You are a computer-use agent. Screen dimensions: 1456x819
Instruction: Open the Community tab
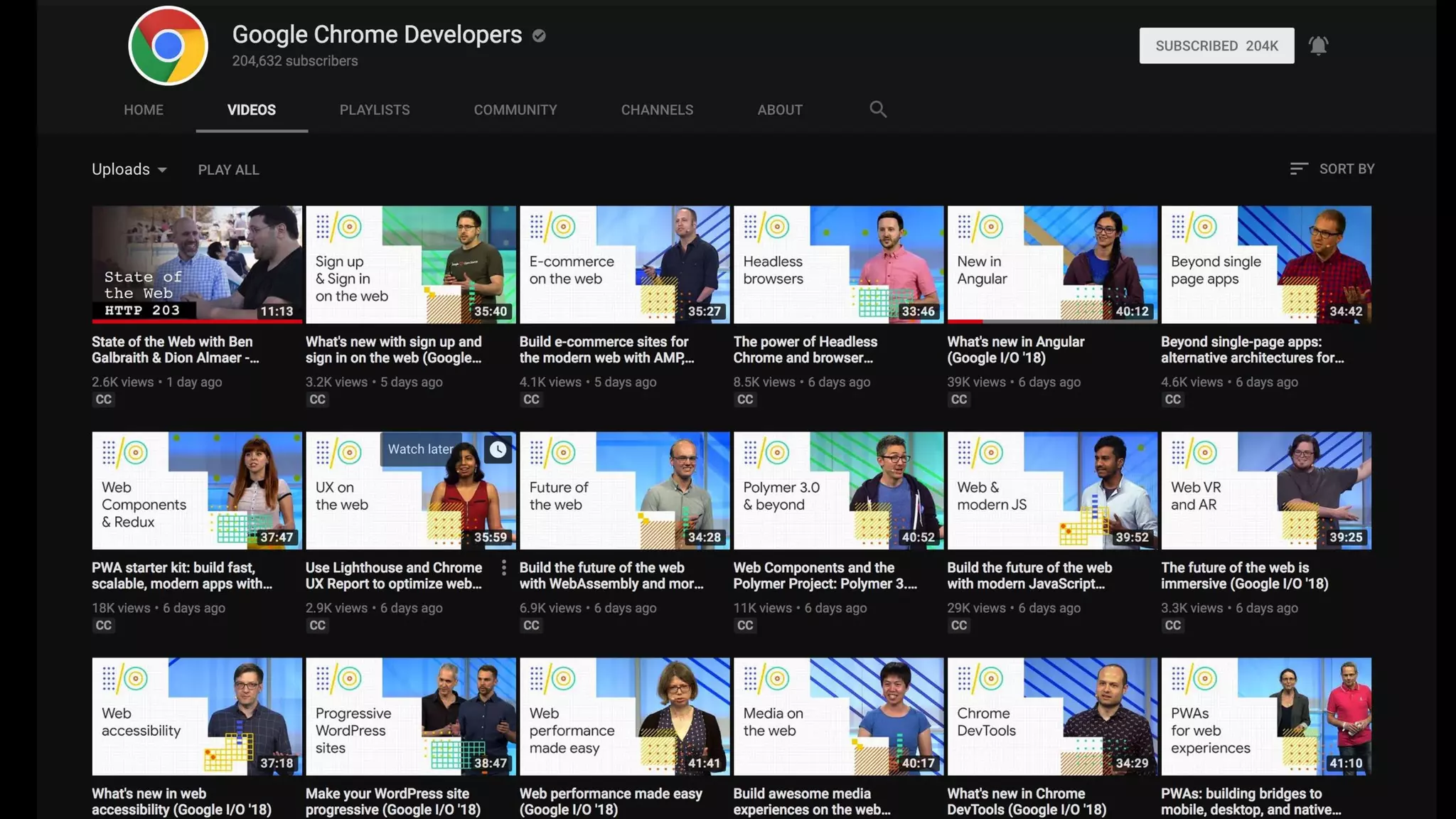pyautogui.click(x=515, y=109)
